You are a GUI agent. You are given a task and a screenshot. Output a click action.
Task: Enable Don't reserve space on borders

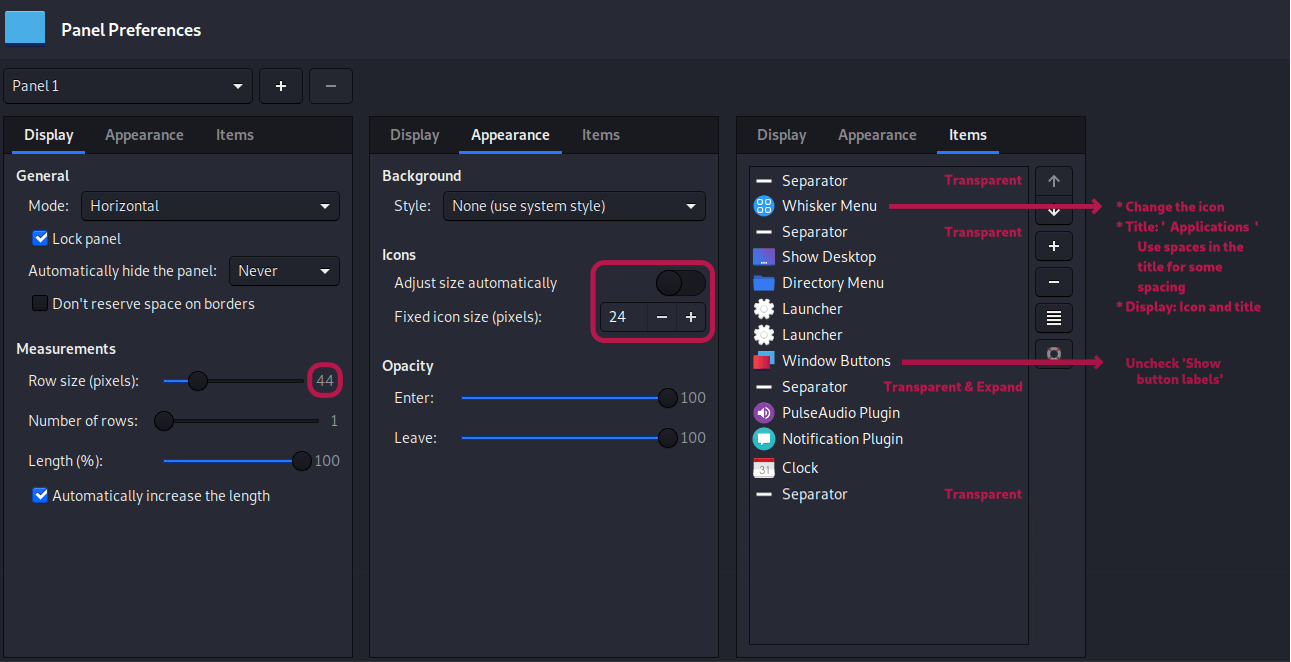click(x=40, y=304)
